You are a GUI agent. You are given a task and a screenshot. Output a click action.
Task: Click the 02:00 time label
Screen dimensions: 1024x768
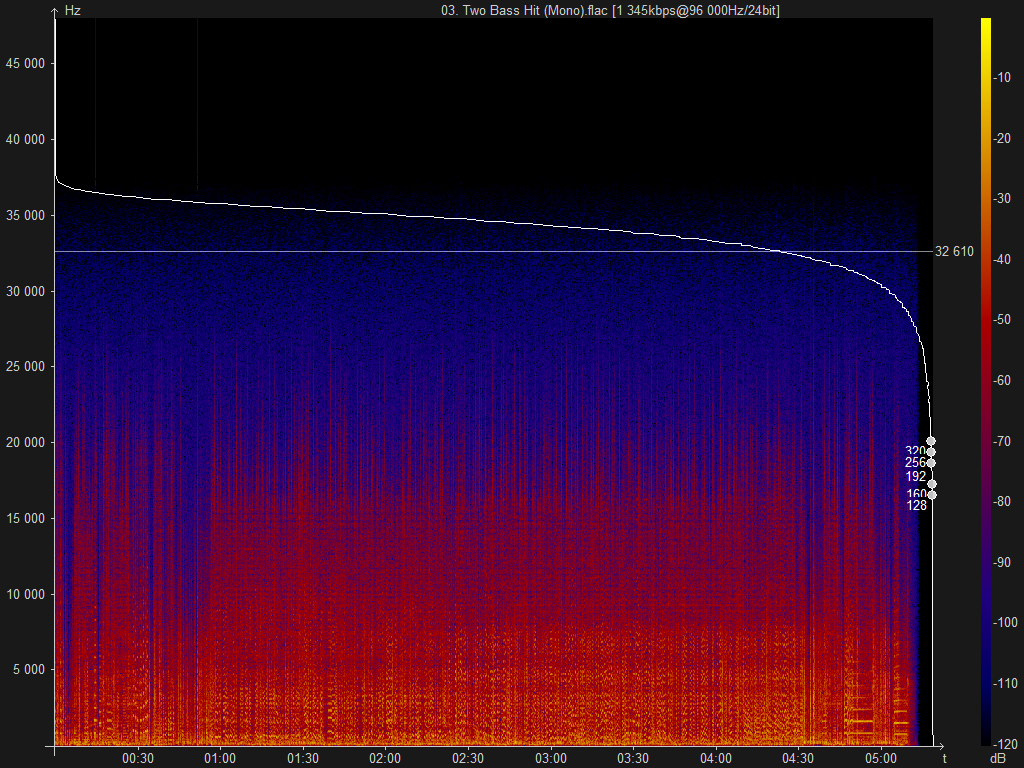[x=385, y=758]
